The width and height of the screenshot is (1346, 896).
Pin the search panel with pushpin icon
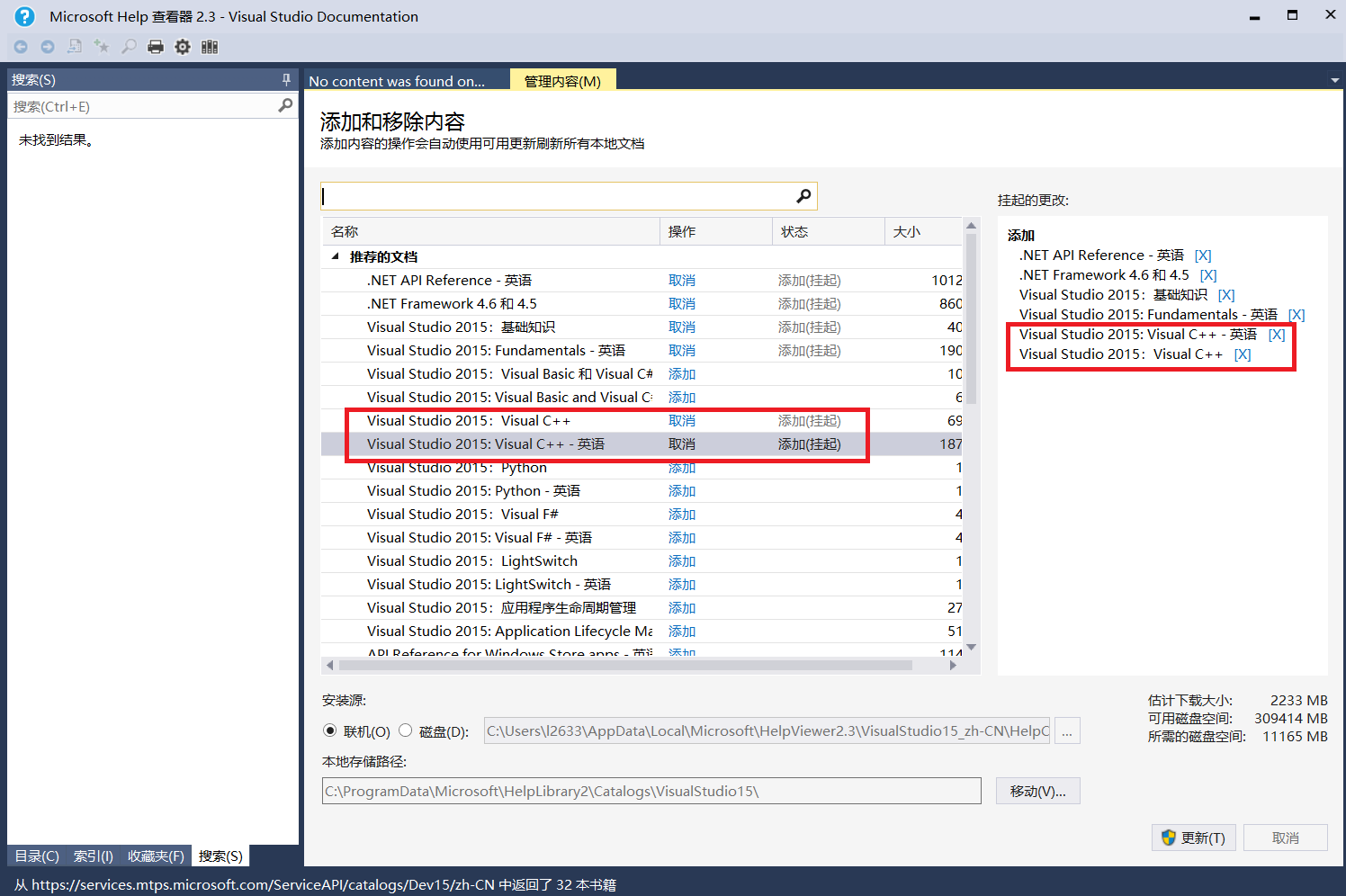[x=287, y=79]
